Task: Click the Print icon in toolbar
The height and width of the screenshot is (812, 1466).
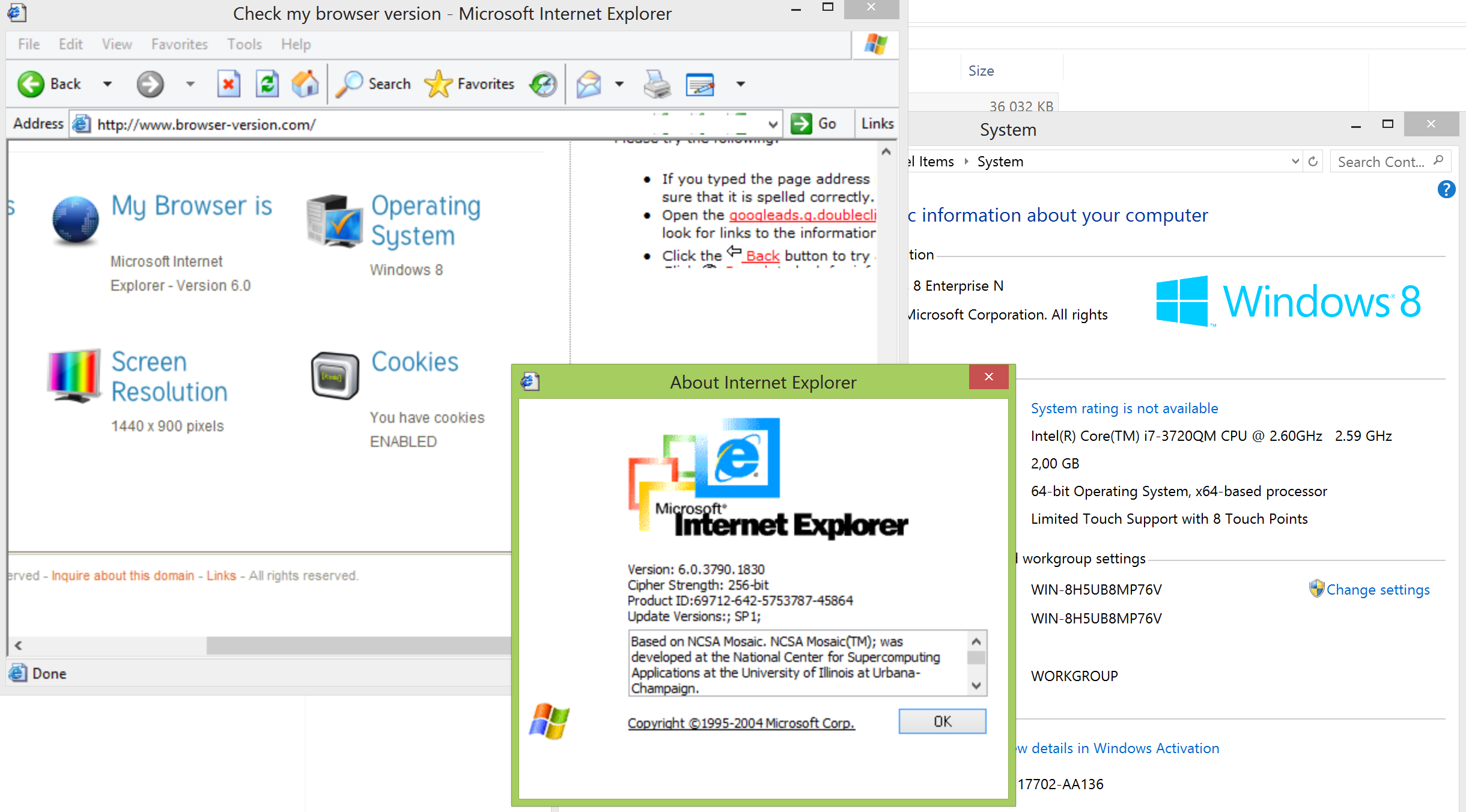Action: 657,84
